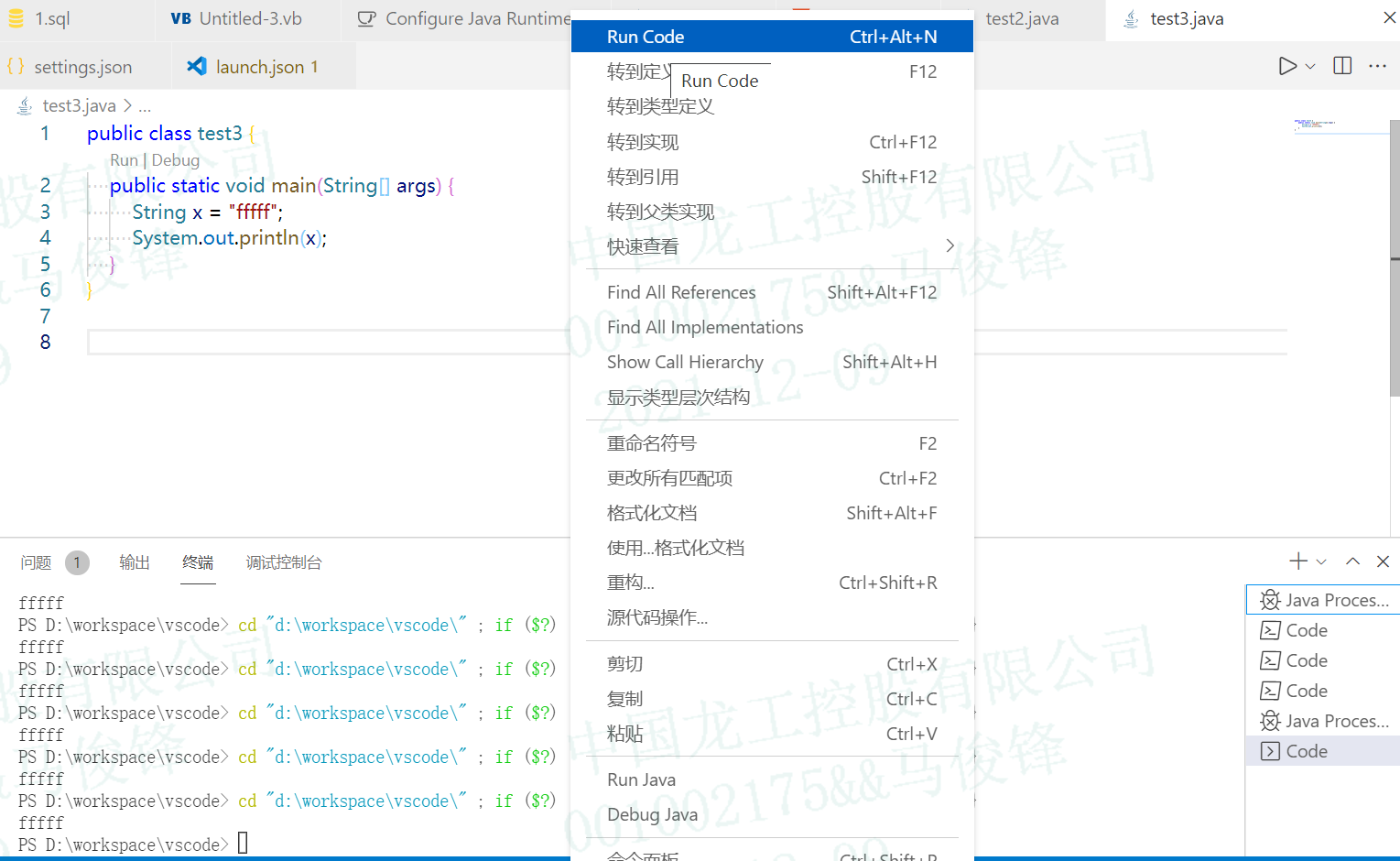
Task: Select 源代码操作... menu entry
Action: 772,617
